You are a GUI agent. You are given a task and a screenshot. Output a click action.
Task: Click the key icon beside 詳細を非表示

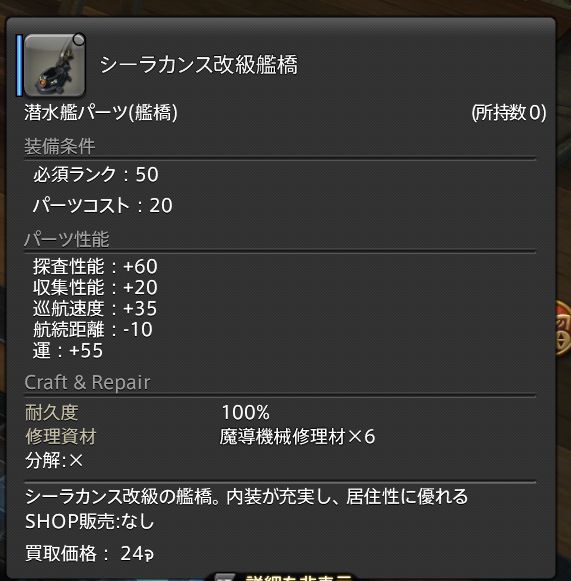point(225,577)
